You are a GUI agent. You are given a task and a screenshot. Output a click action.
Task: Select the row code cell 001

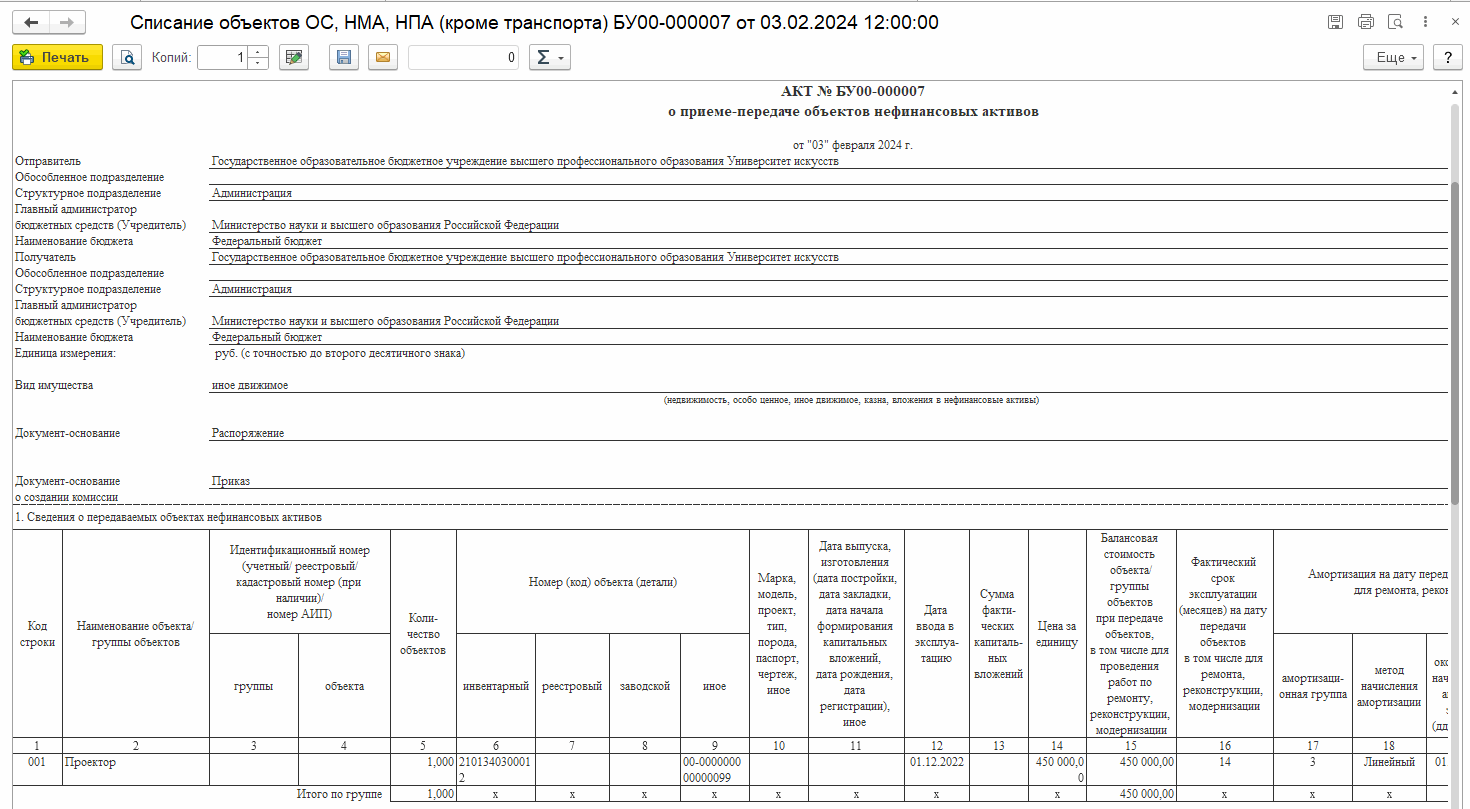point(37,769)
